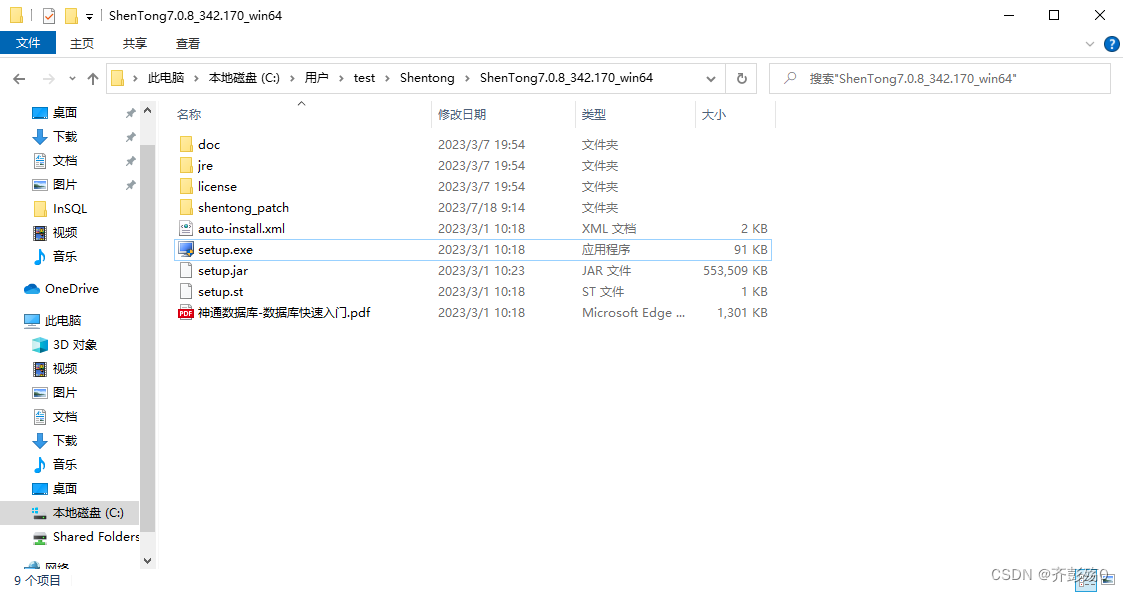The image size is (1123, 592).
Task: Click the 文档 icon under 此电脑
Action: (40, 416)
